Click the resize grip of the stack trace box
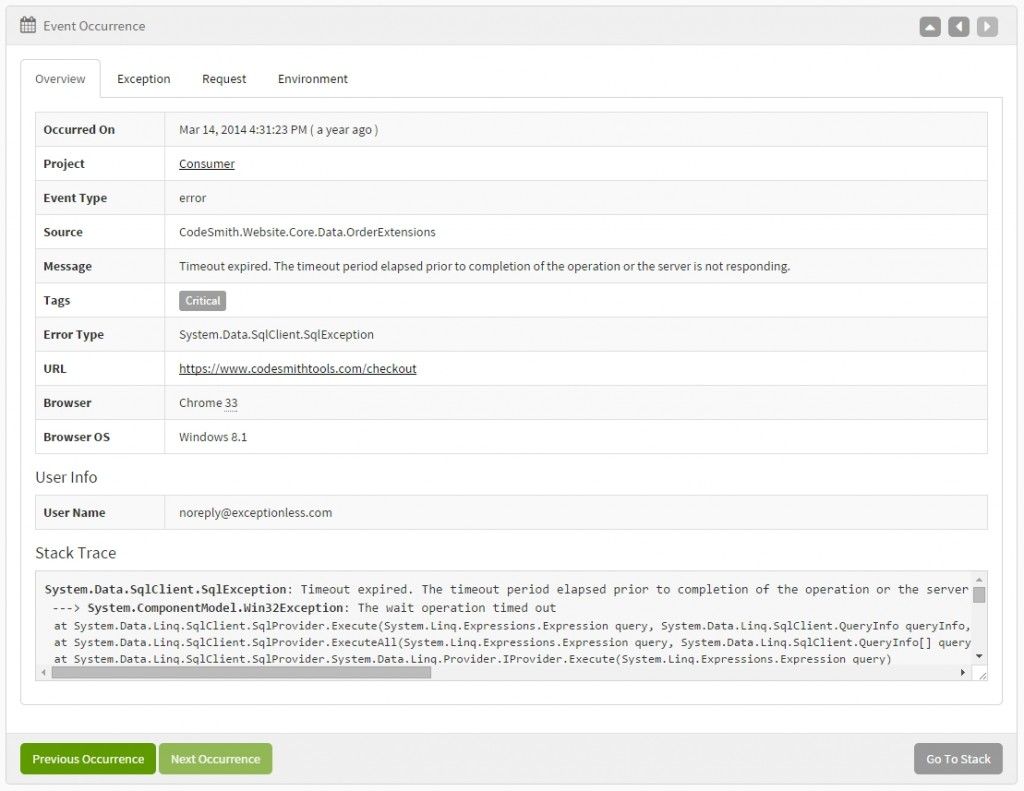This screenshot has height=791, width=1024. [978, 671]
